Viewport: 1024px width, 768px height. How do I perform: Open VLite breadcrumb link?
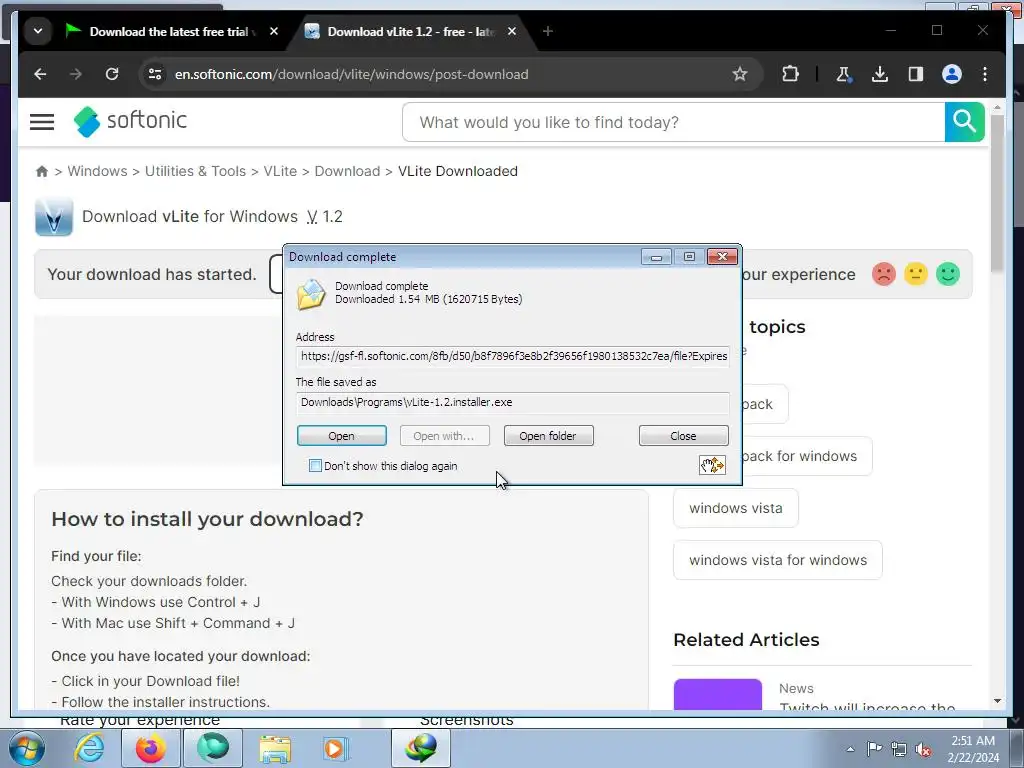280,171
